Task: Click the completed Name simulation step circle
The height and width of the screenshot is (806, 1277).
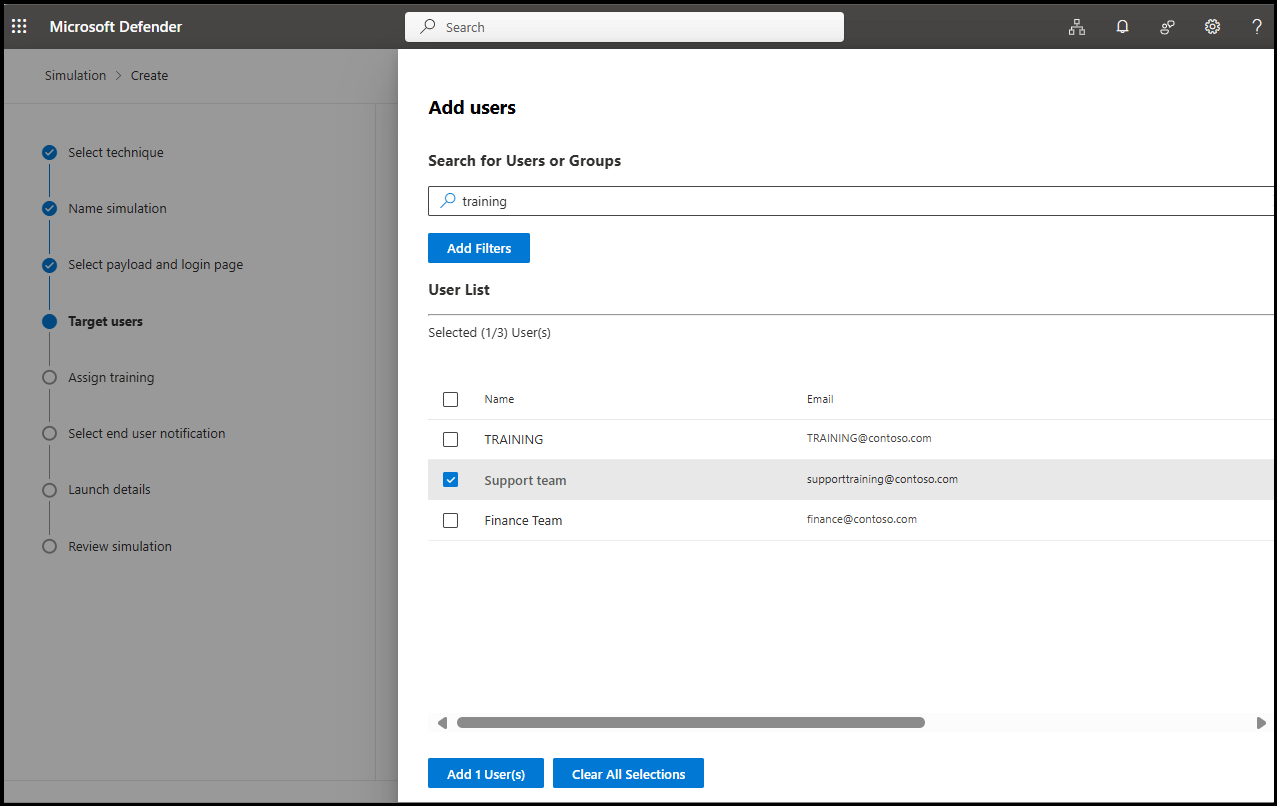Action: point(49,209)
